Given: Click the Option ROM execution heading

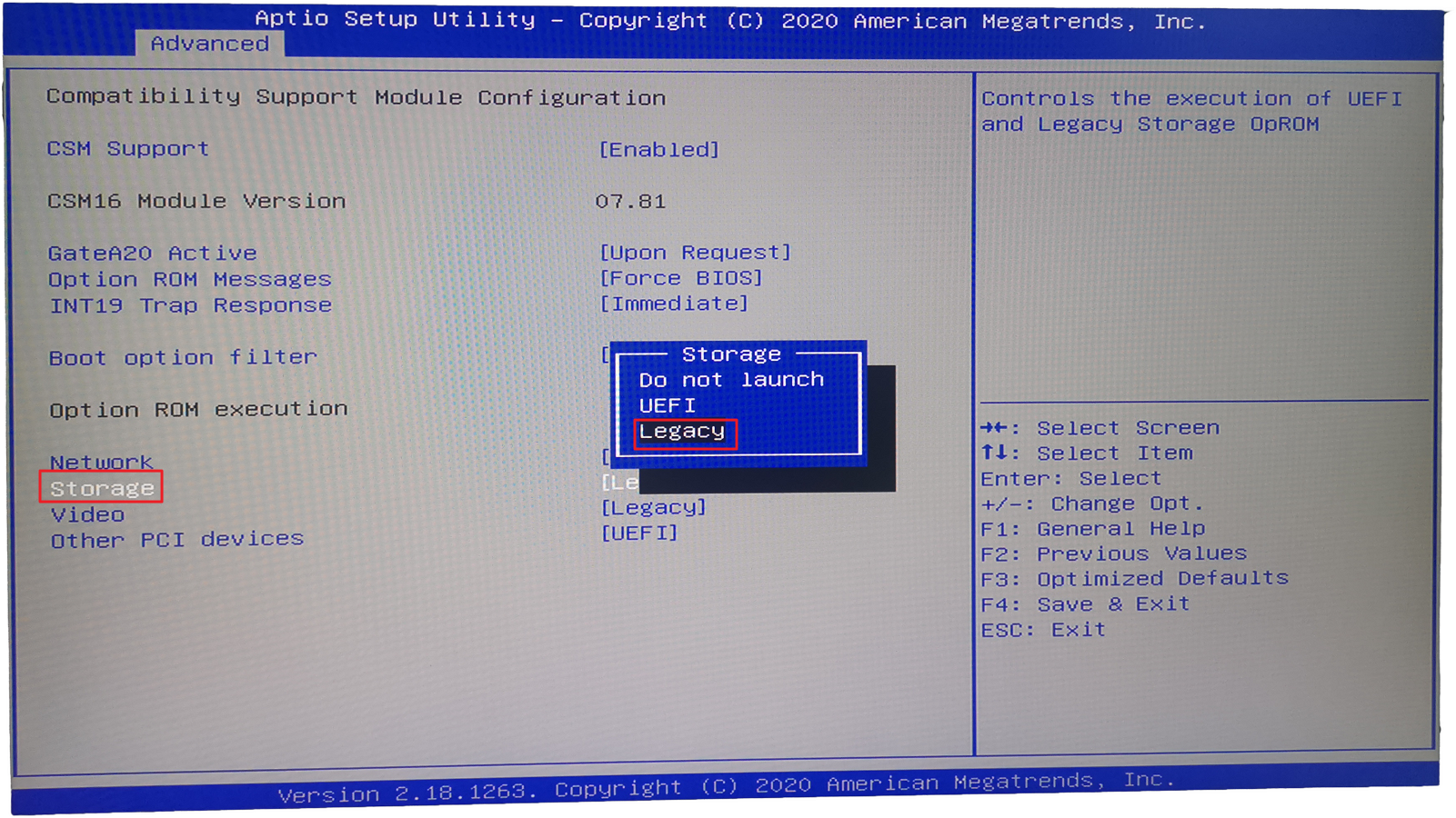Looking at the screenshot, I should [199, 410].
